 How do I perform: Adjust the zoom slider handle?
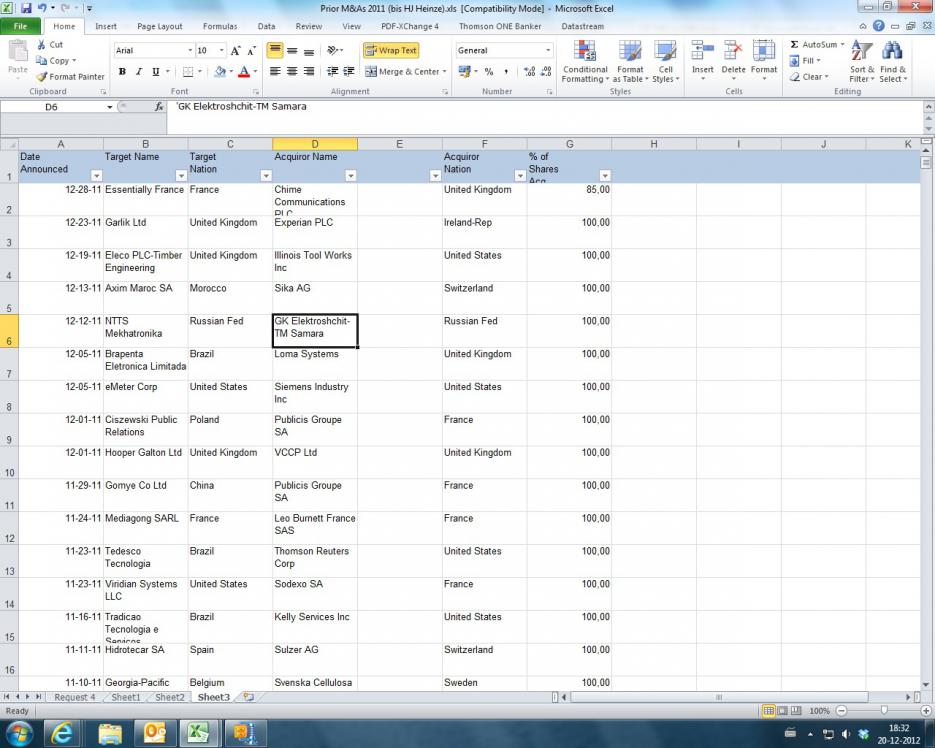[884, 710]
